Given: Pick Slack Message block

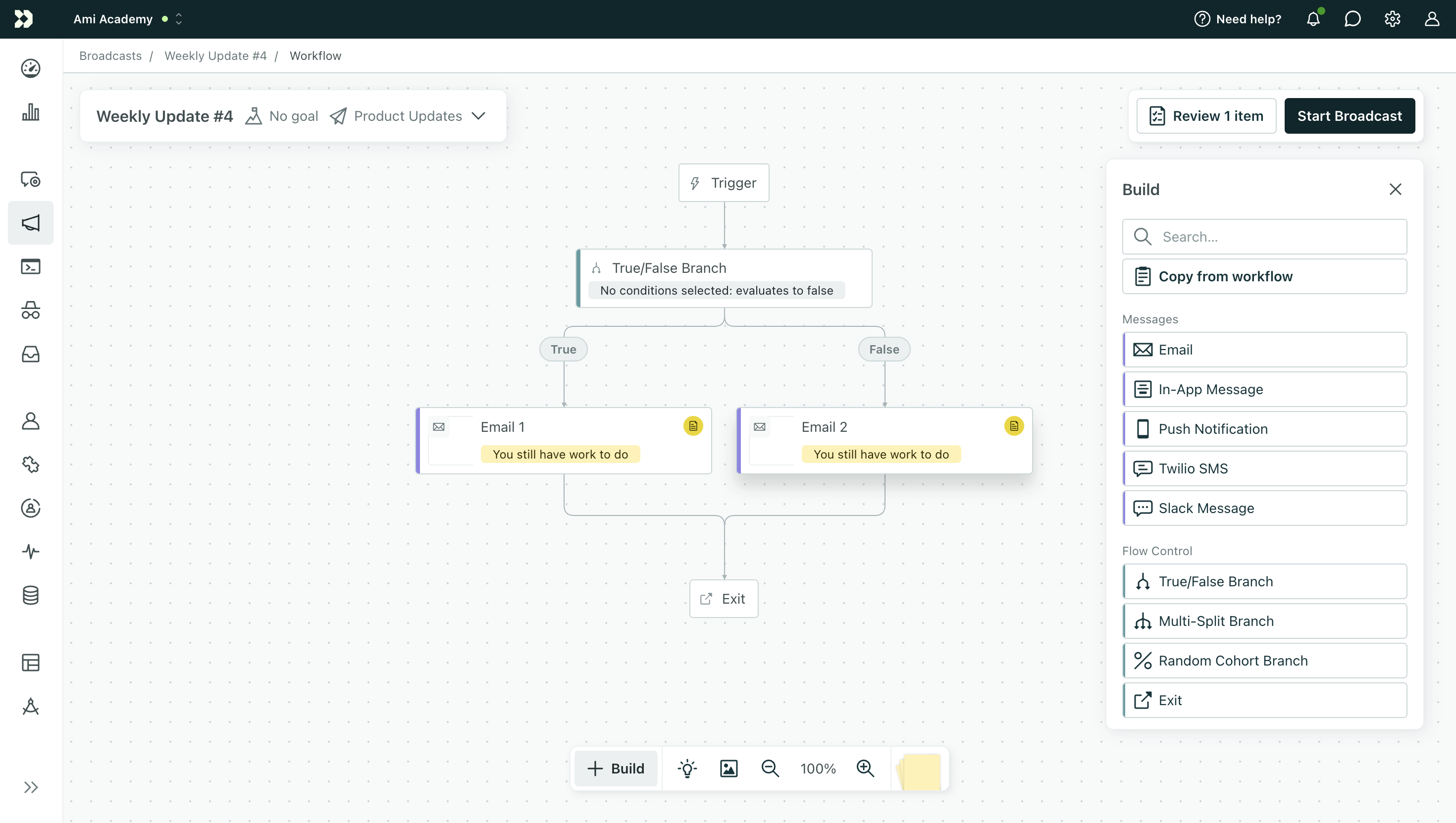Looking at the screenshot, I should pos(1264,508).
